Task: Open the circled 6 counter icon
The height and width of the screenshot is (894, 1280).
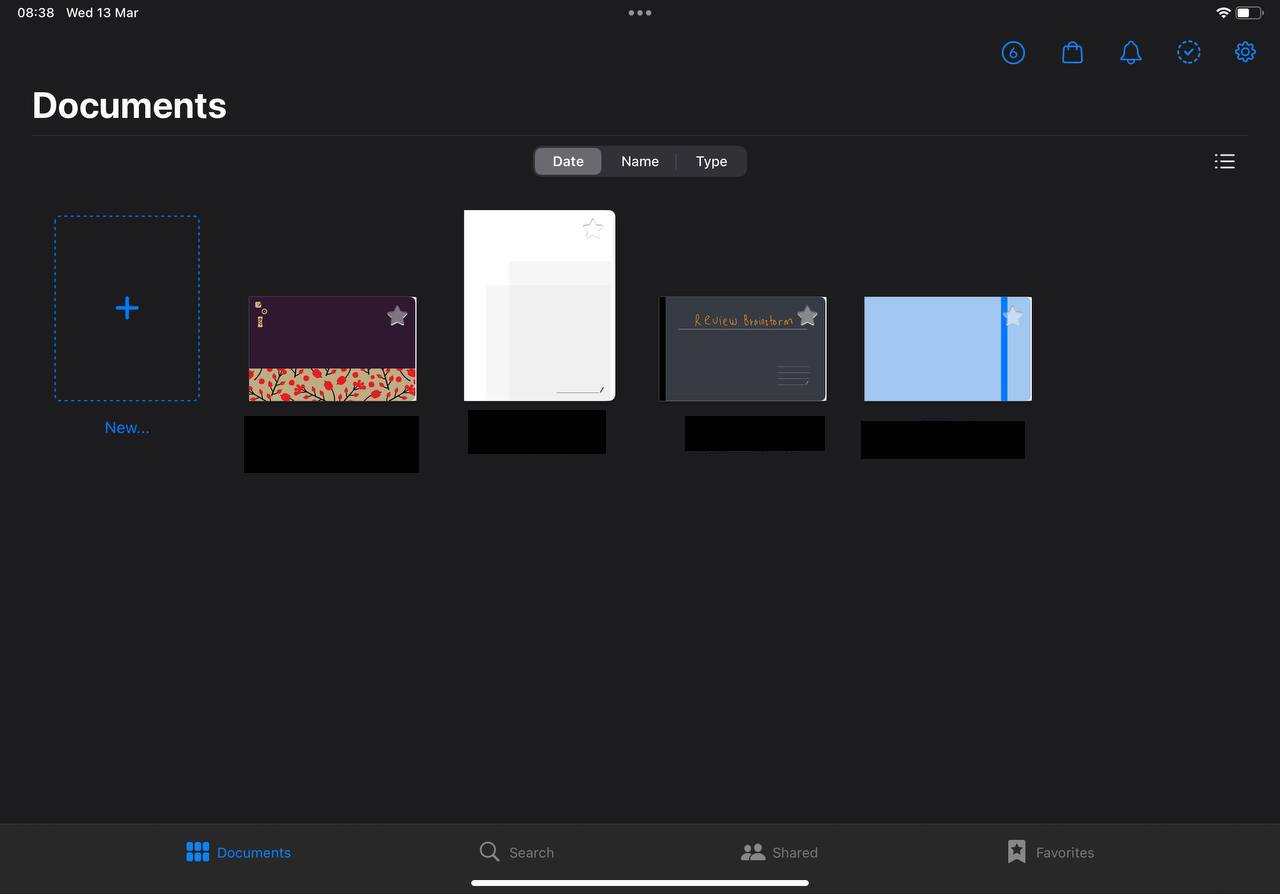Action: (x=1013, y=52)
